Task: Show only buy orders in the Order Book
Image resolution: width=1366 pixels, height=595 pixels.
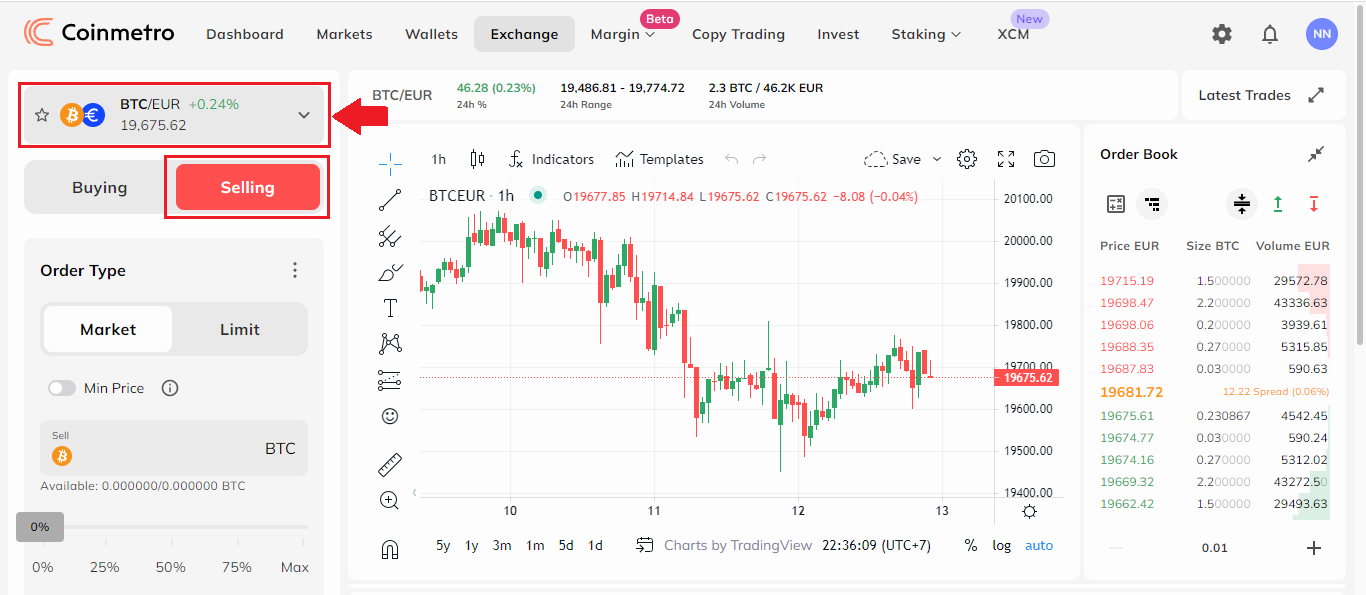Action: [1277, 204]
